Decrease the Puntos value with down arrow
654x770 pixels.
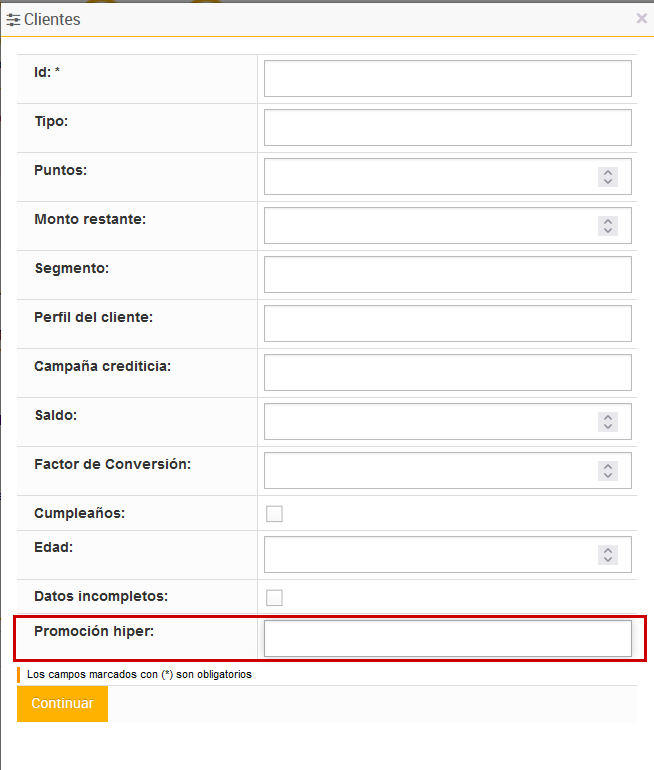(x=608, y=182)
